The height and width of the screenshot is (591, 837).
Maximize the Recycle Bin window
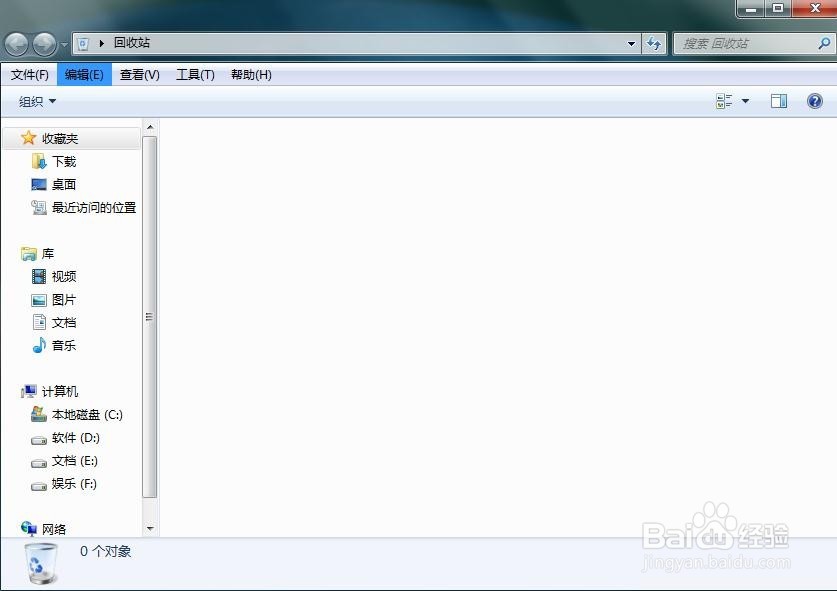[x=778, y=9]
